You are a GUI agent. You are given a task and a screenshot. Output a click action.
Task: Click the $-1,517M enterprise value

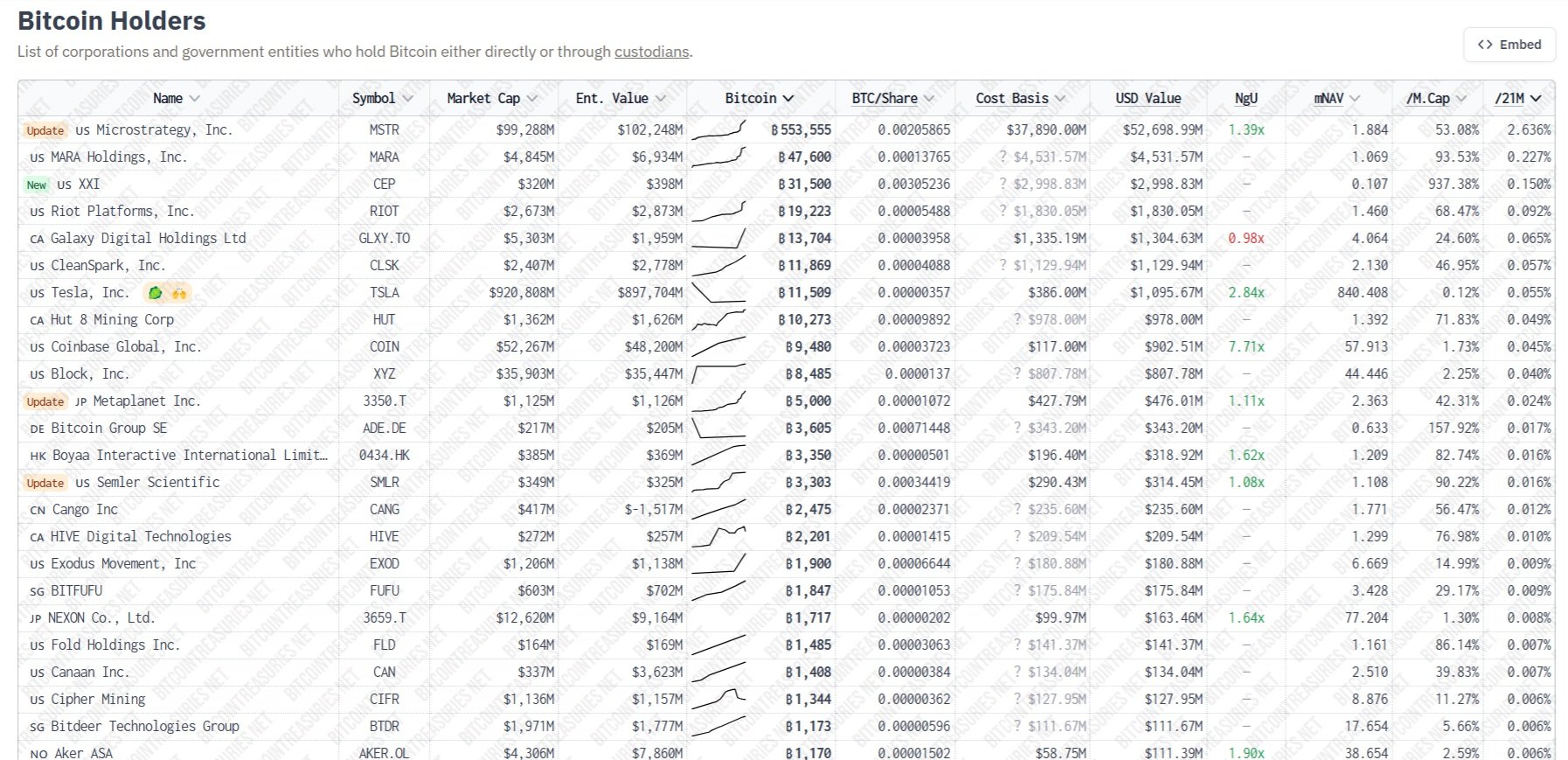tap(654, 509)
